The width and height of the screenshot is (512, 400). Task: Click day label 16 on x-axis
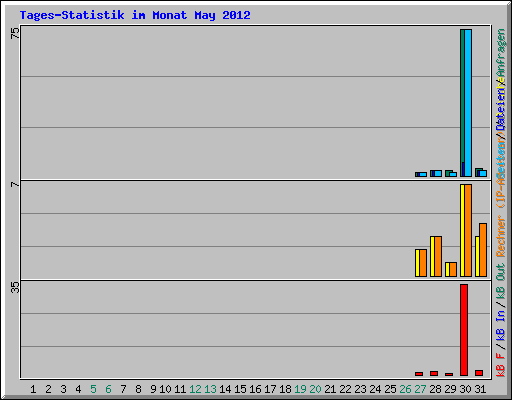coord(255,389)
